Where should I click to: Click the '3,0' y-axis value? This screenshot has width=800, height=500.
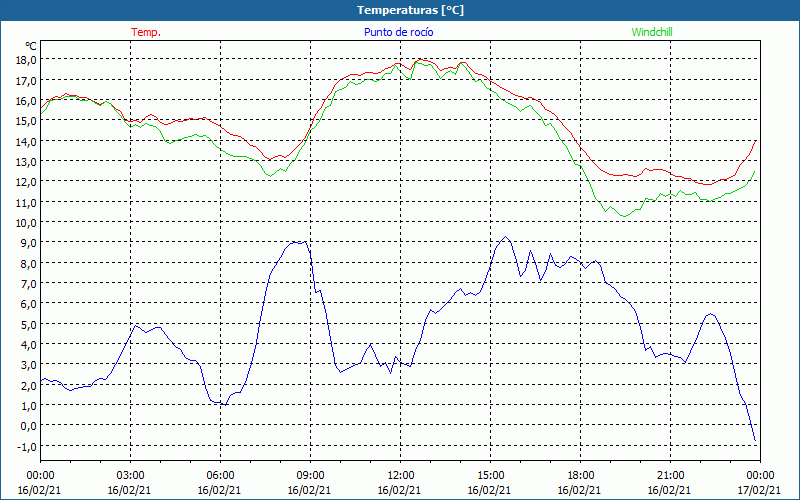point(30,365)
